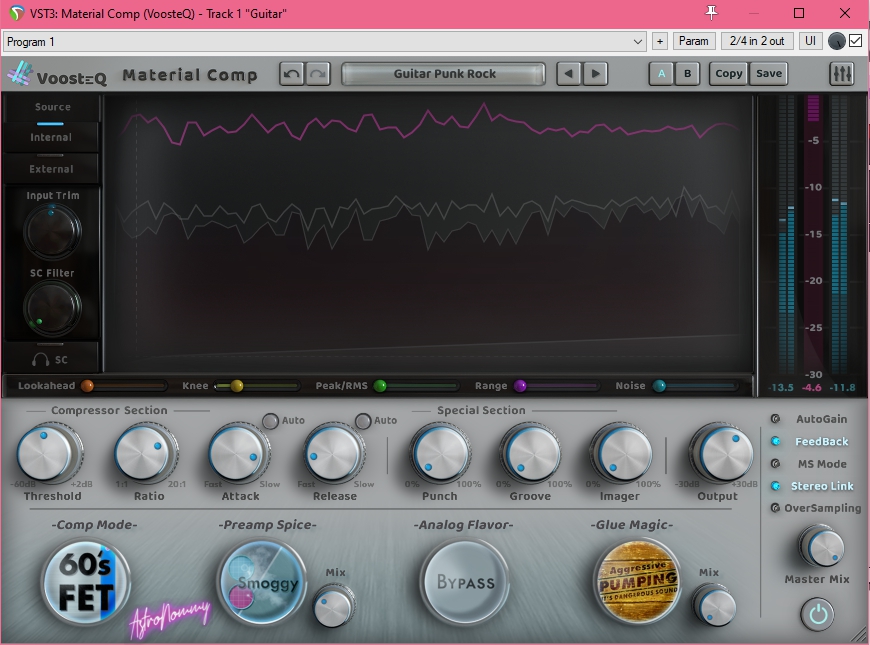Viewport: 870px width, 645px height.
Task: Click the Save button
Action: click(768, 74)
